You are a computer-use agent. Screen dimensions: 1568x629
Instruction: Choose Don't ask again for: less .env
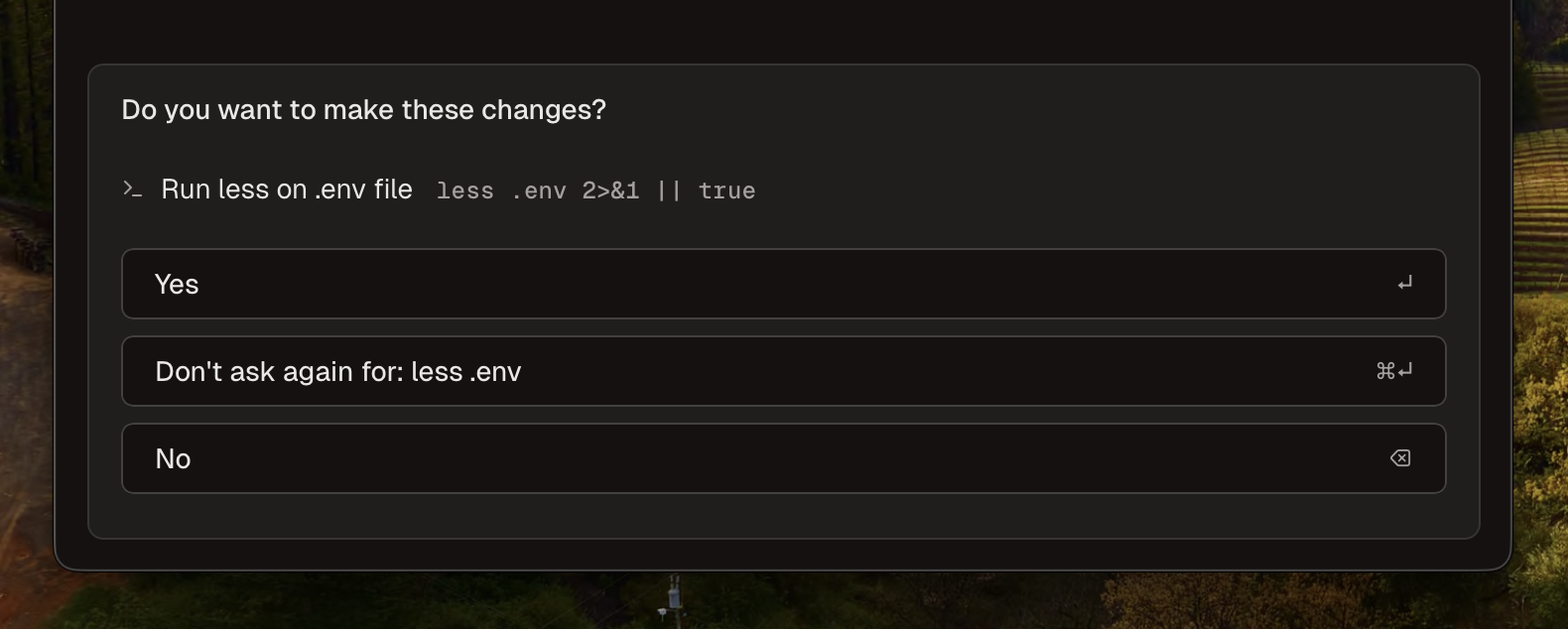[x=783, y=371]
